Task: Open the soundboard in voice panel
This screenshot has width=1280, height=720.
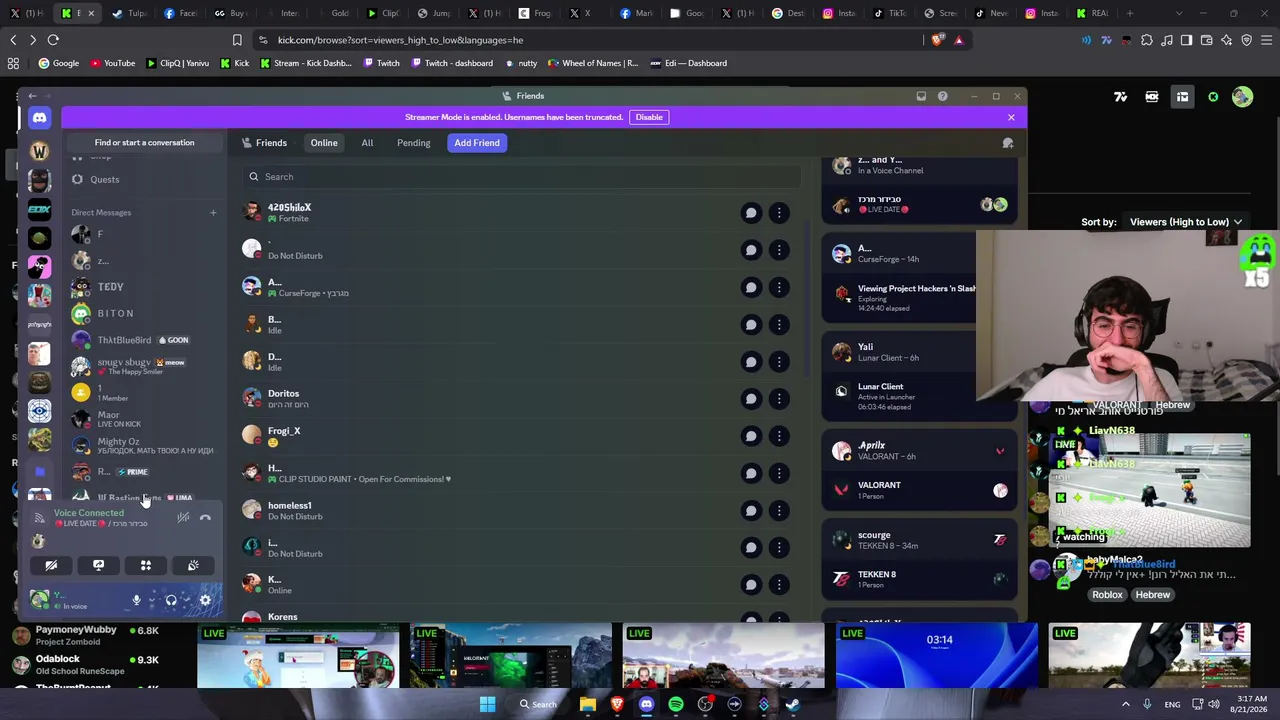Action: coord(193,565)
